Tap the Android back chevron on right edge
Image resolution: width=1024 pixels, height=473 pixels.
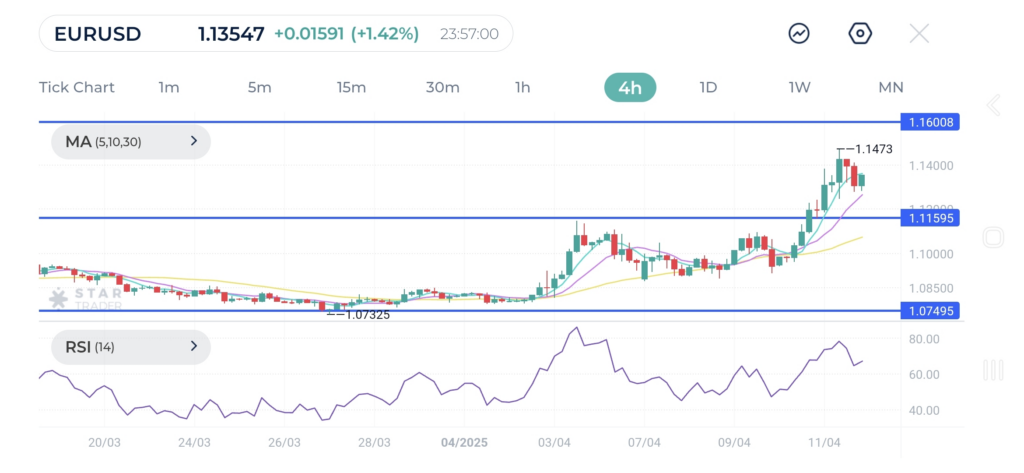tap(993, 105)
